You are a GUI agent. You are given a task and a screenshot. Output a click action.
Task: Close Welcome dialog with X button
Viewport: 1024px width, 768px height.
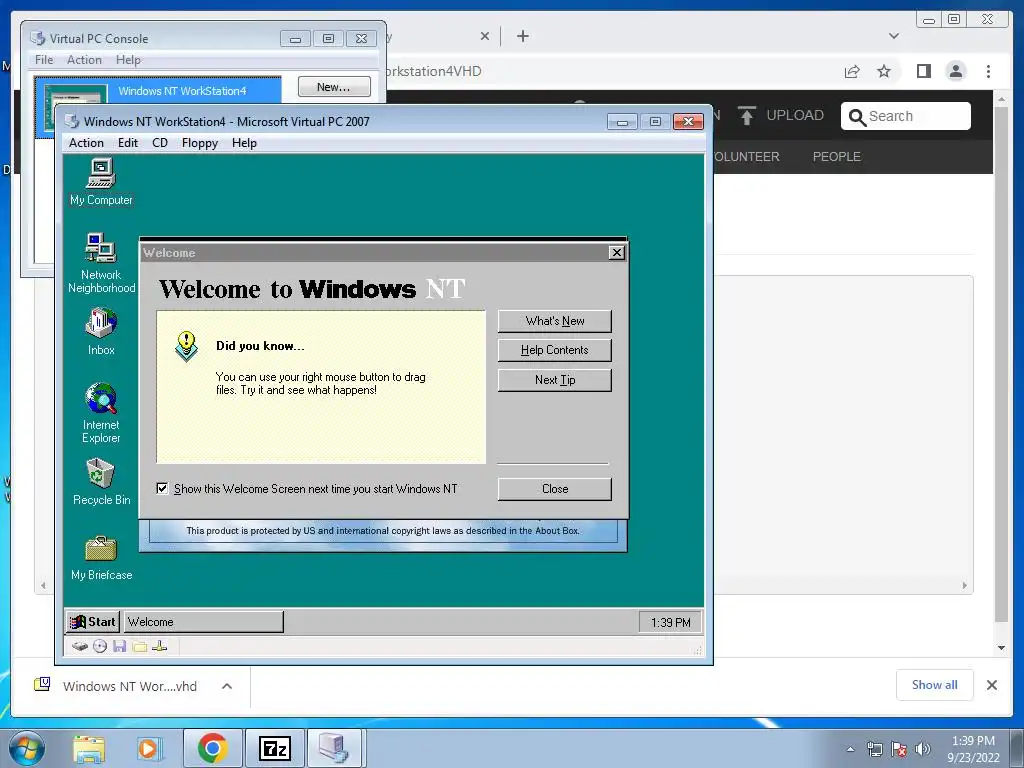(616, 253)
